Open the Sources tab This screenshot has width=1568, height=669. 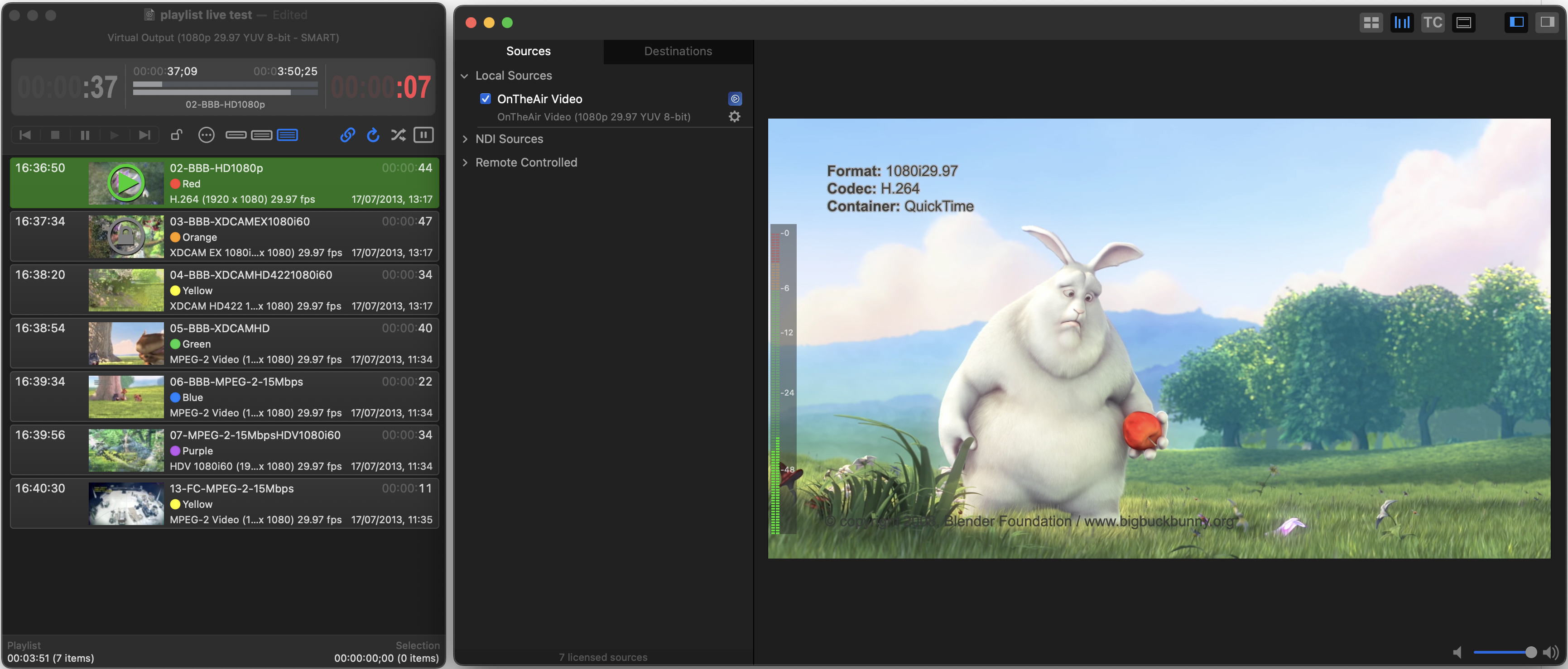tap(529, 51)
